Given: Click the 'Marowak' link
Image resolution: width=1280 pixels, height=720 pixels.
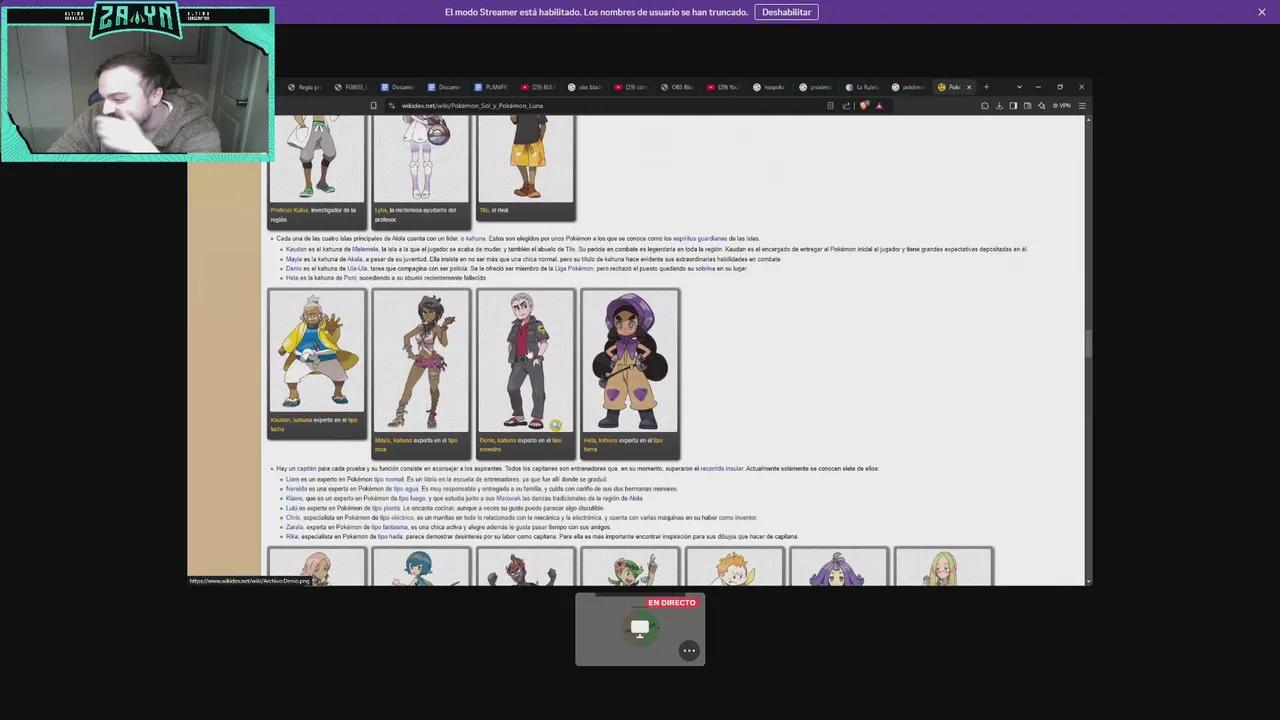Looking at the screenshot, I should pos(508,498).
